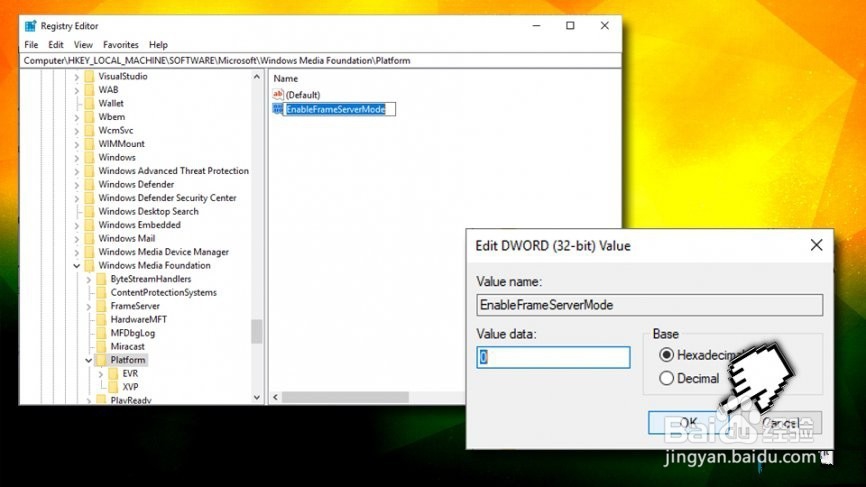Image resolution: width=866 pixels, height=487 pixels.
Task: Select the Windows Embedded key
Action: 139,225
